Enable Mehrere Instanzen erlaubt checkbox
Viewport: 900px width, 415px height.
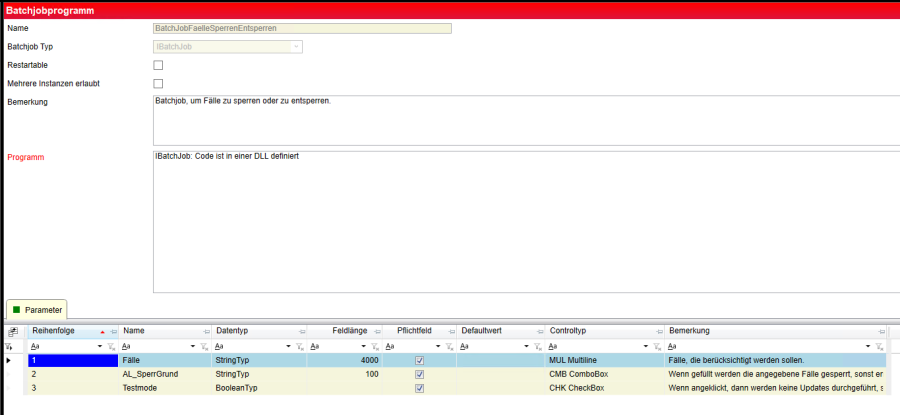[158, 84]
